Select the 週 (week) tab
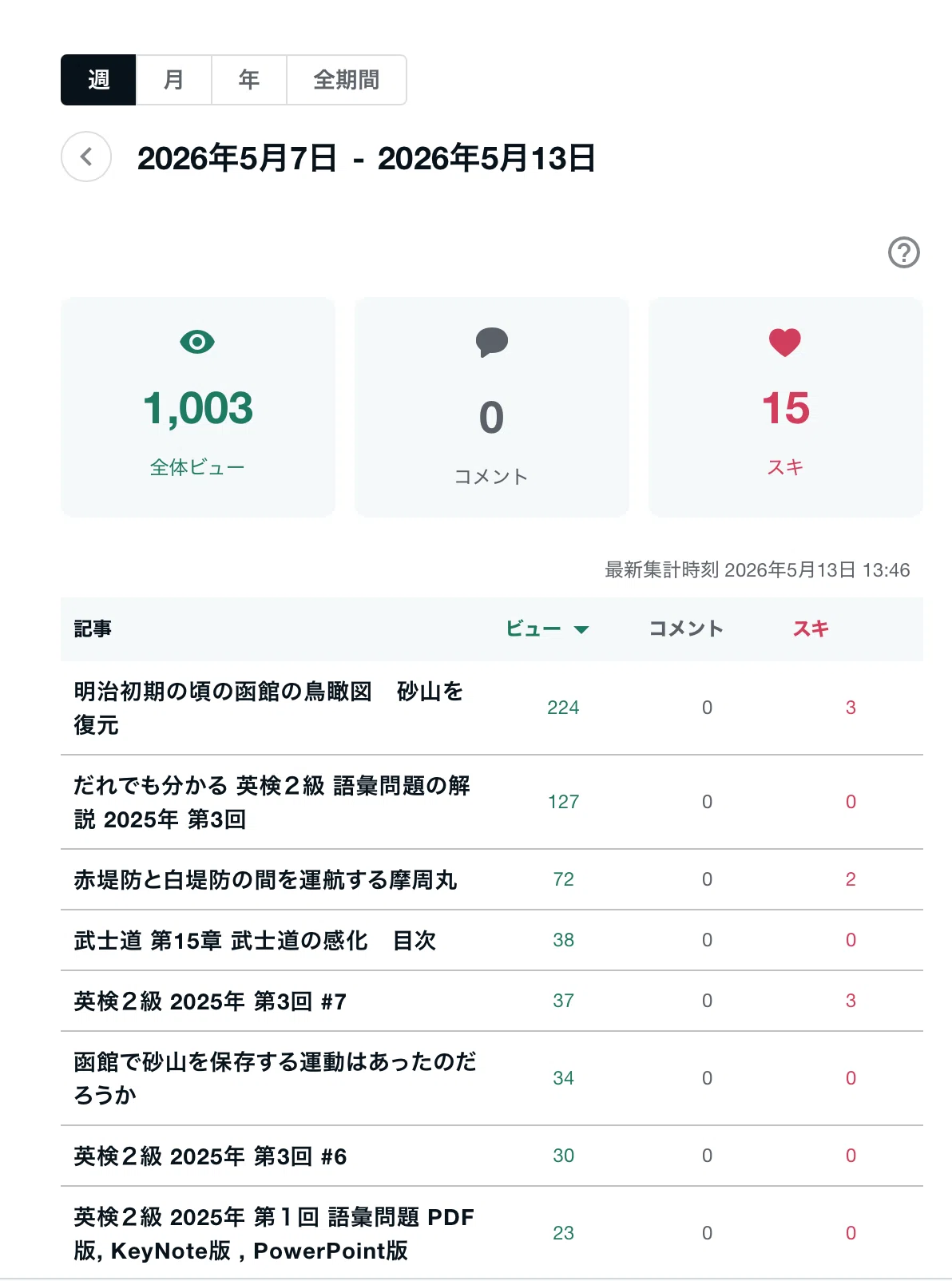Screen dimensions: 952x1281 pos(98,80)
